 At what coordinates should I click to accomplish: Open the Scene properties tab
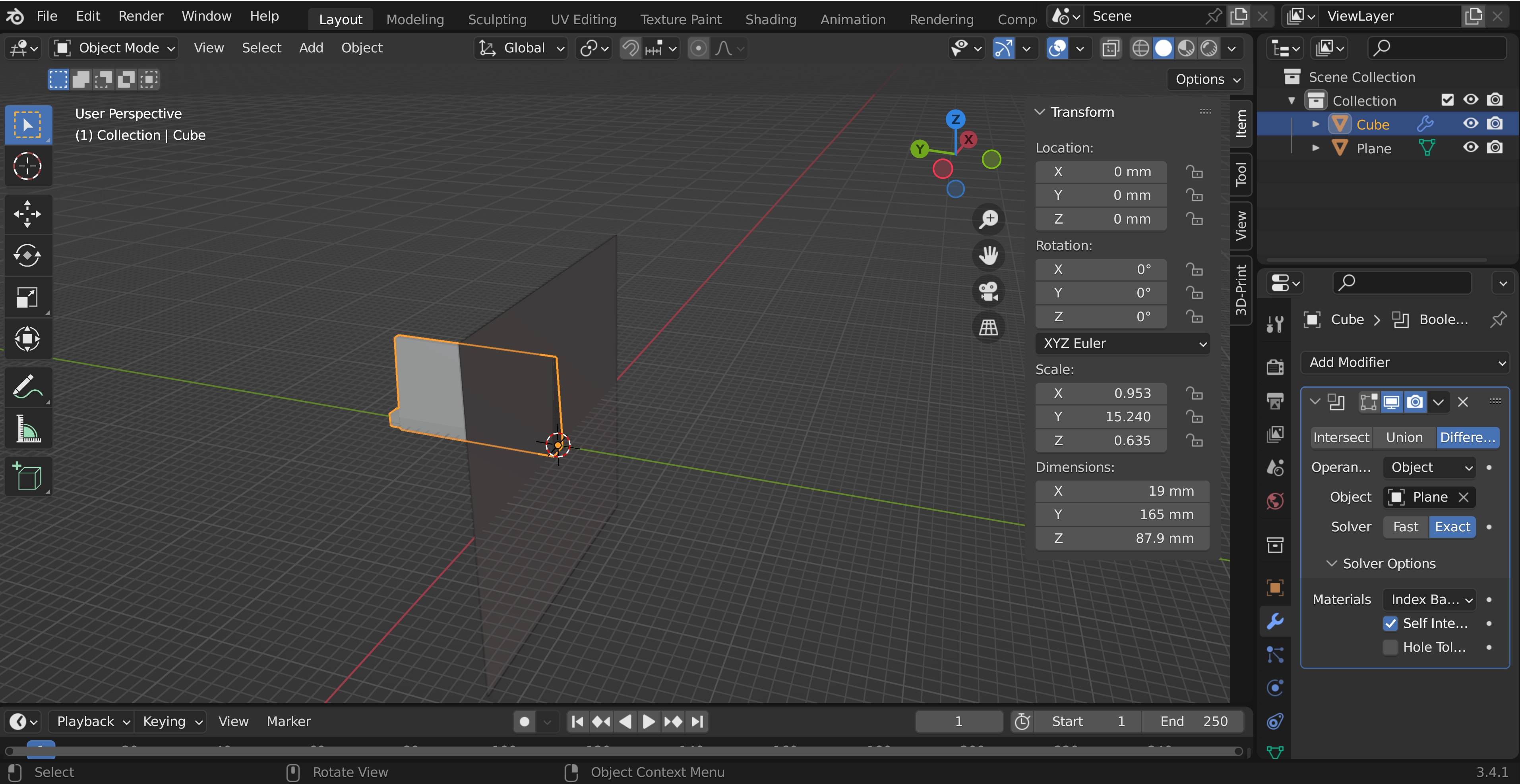(1275, 468)
